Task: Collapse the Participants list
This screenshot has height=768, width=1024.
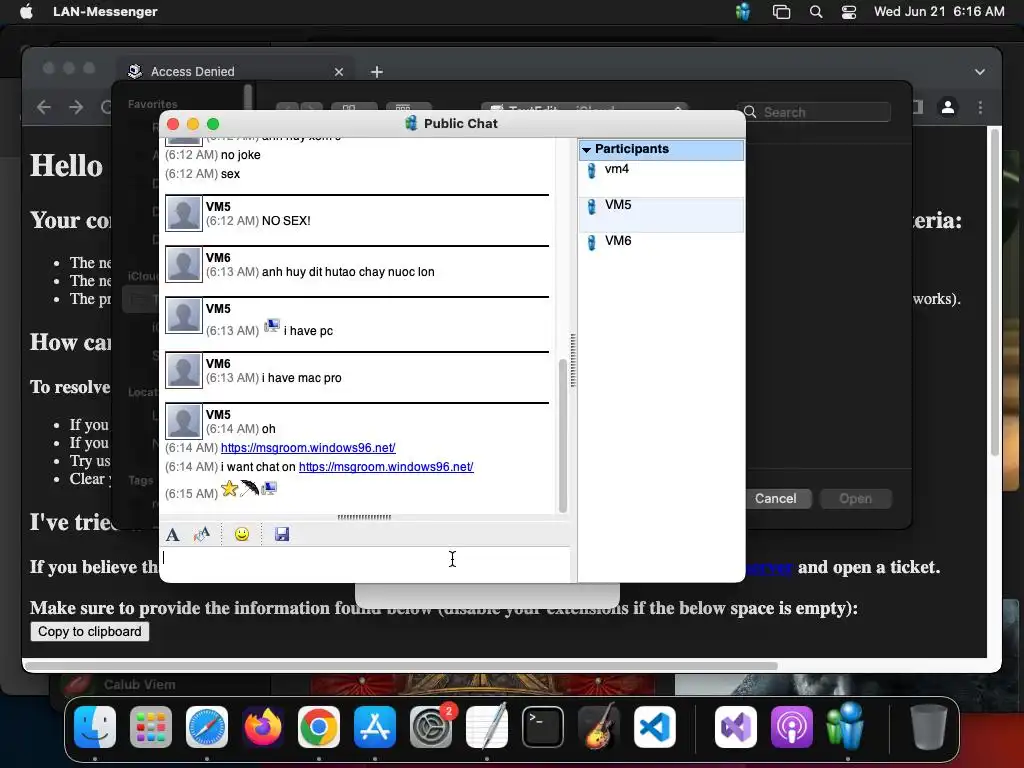Action: click(x=586, y=150)
